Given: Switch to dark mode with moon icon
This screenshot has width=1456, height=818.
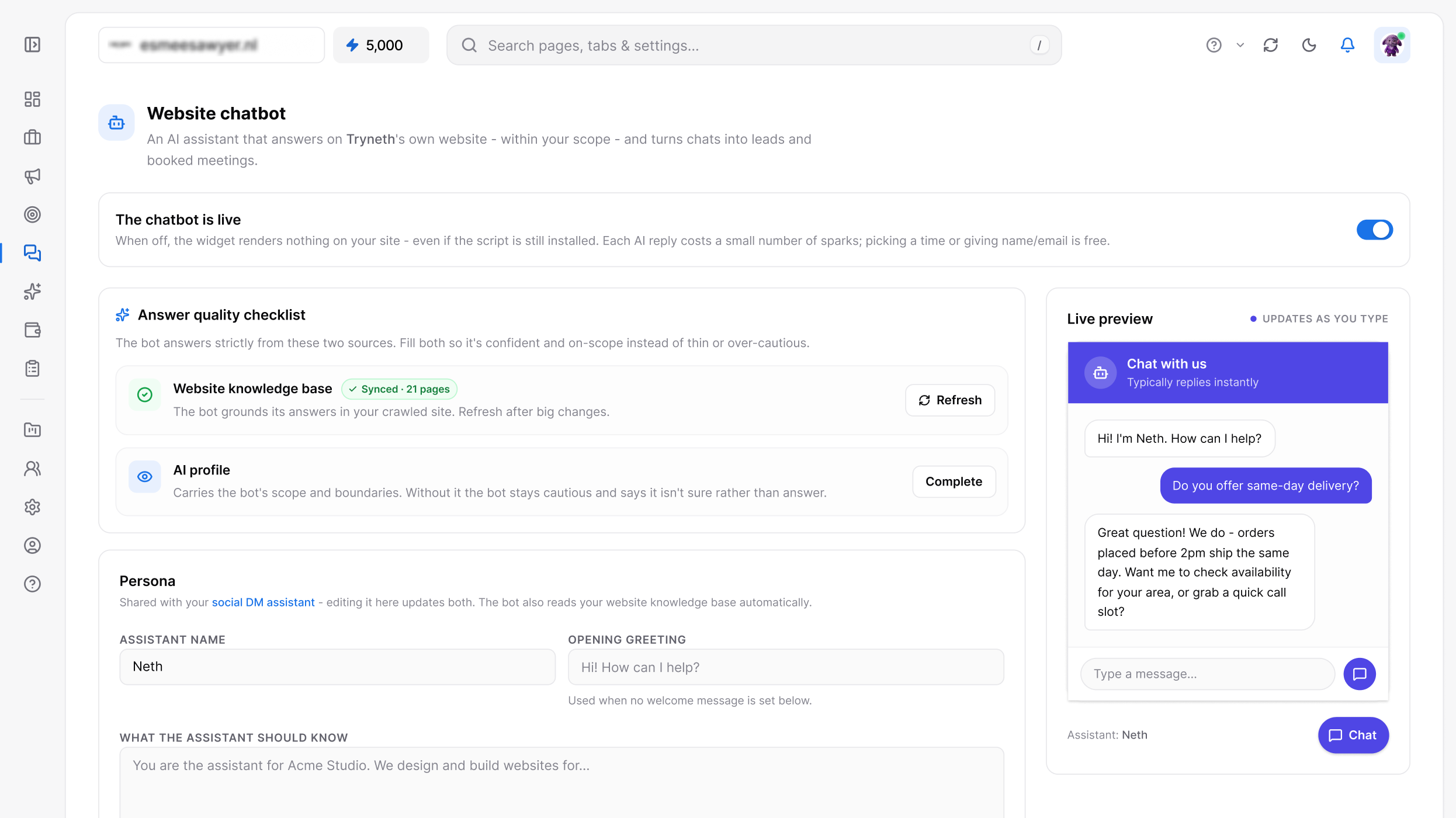Looking at the screenshot, I should point(1309,45).
